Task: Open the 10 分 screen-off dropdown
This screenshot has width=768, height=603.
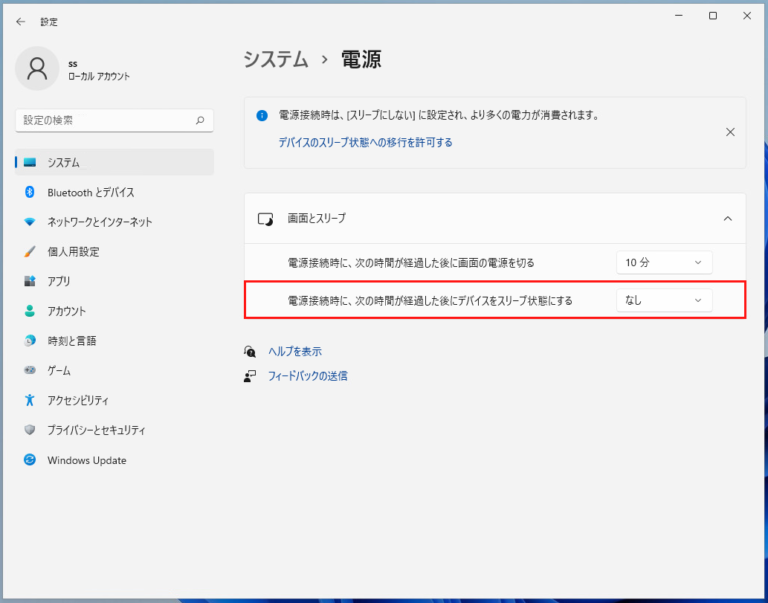Action: 664,263
